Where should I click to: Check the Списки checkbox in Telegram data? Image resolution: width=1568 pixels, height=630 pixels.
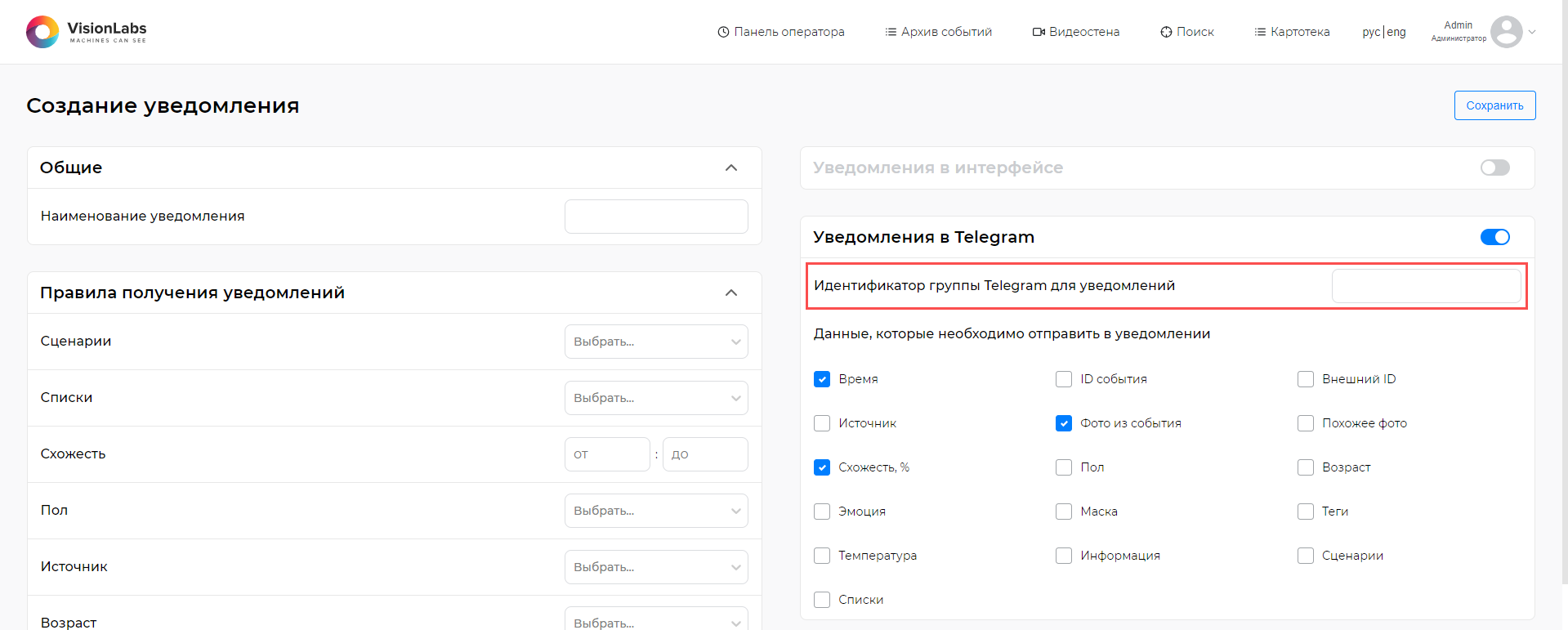[x=822, y=600]
